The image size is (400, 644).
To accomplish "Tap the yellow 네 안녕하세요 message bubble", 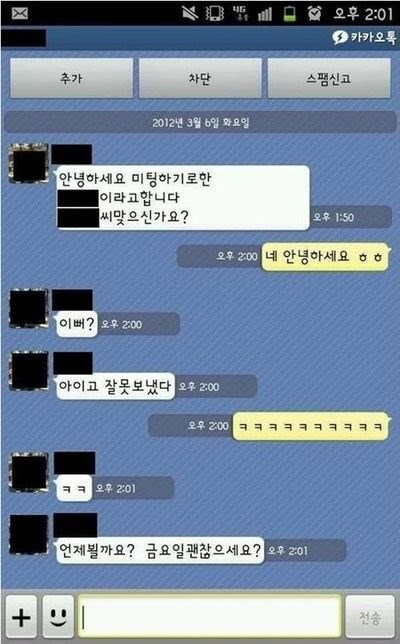I will 325,257.
